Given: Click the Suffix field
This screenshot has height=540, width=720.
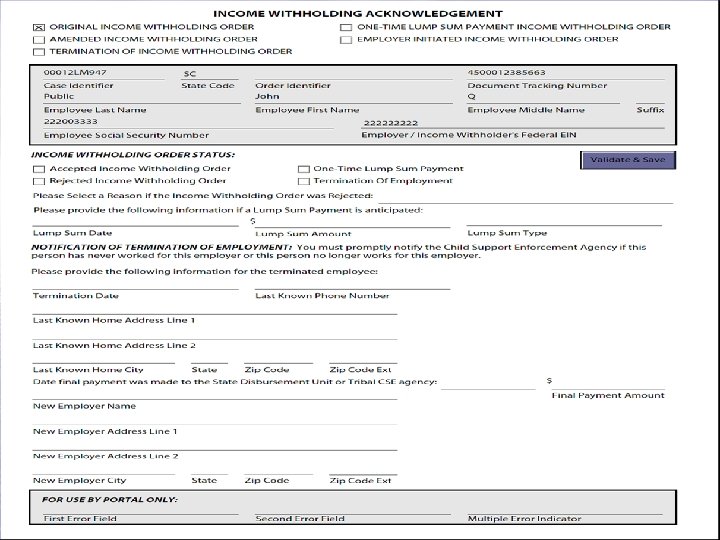Looking at the screenshot, I should [650, 98].
